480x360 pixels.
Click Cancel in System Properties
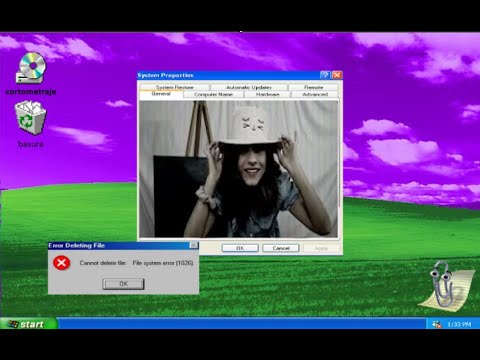[x=281, y=248]
